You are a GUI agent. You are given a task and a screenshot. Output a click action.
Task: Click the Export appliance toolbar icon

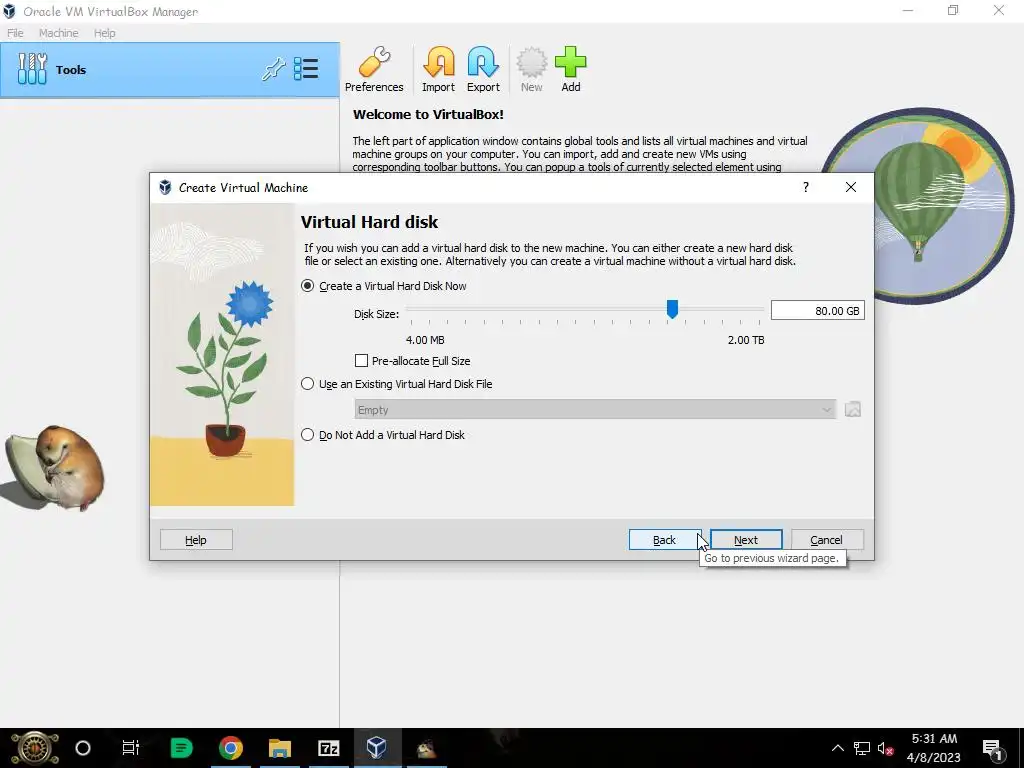point(483,70)
